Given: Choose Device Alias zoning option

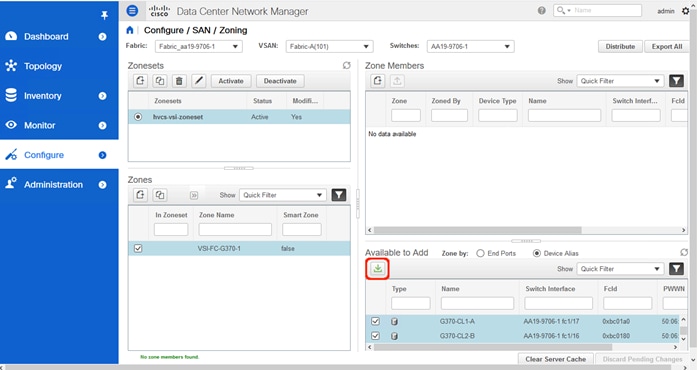Looking at the screenshot, I should (537, 253).
